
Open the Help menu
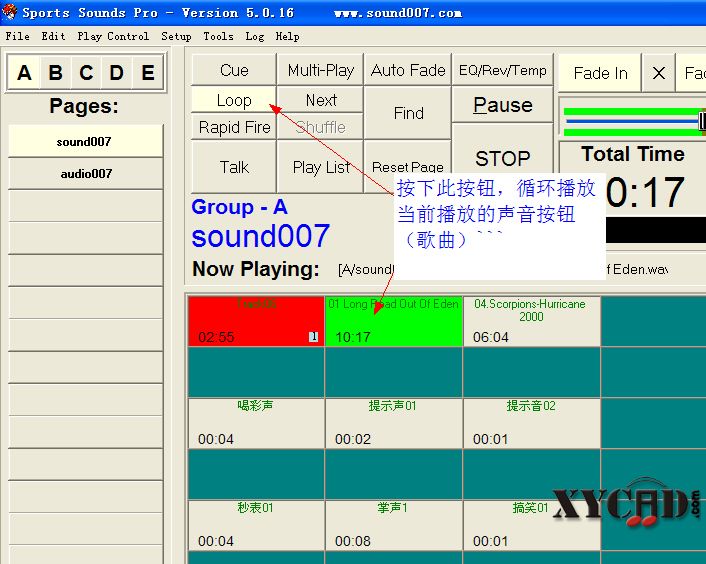pyautogui.click(x=287, y=36)
